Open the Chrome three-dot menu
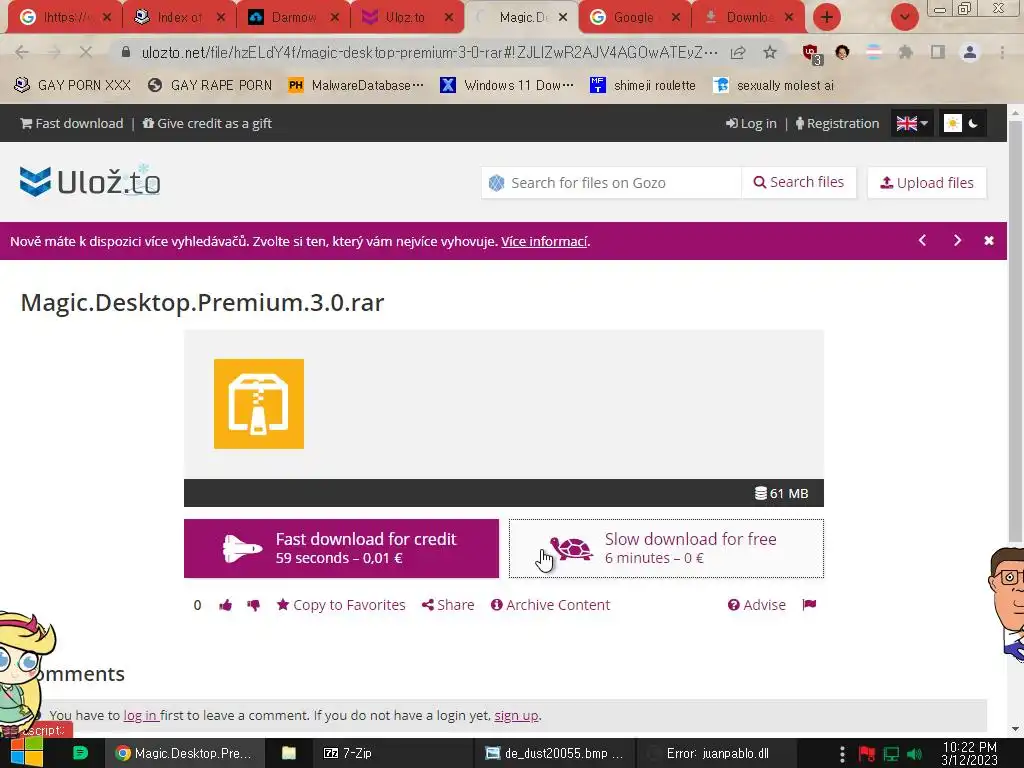The height and width of the screenshot is (768, 1024). click(1002, 52)
